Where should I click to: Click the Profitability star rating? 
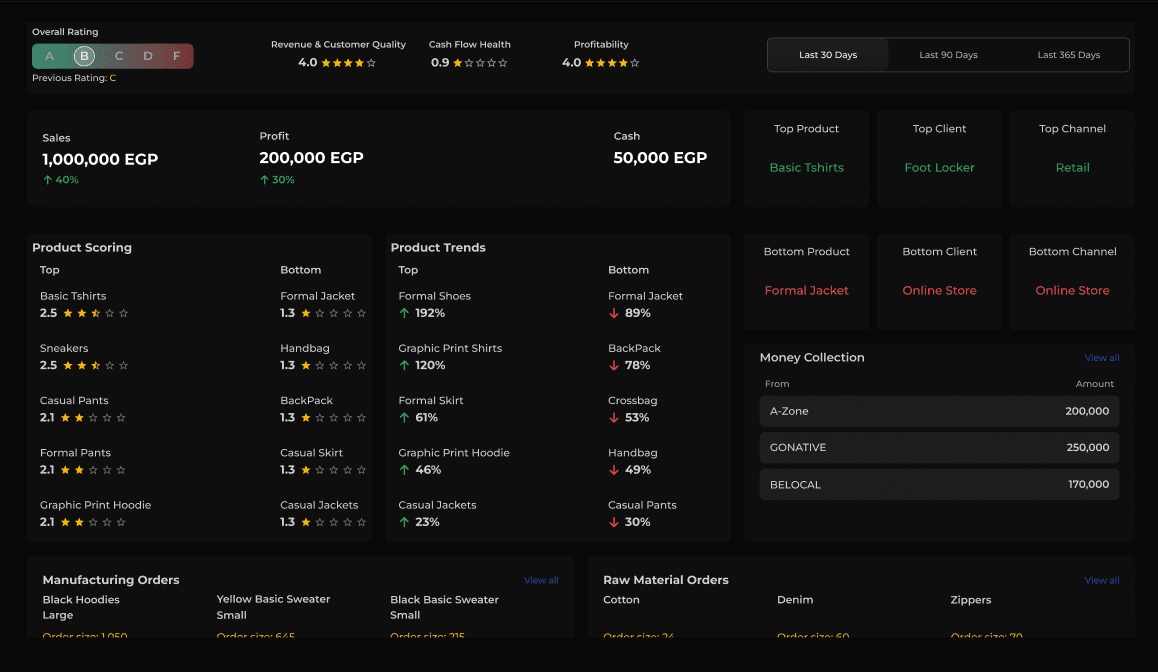pos(612,63)
